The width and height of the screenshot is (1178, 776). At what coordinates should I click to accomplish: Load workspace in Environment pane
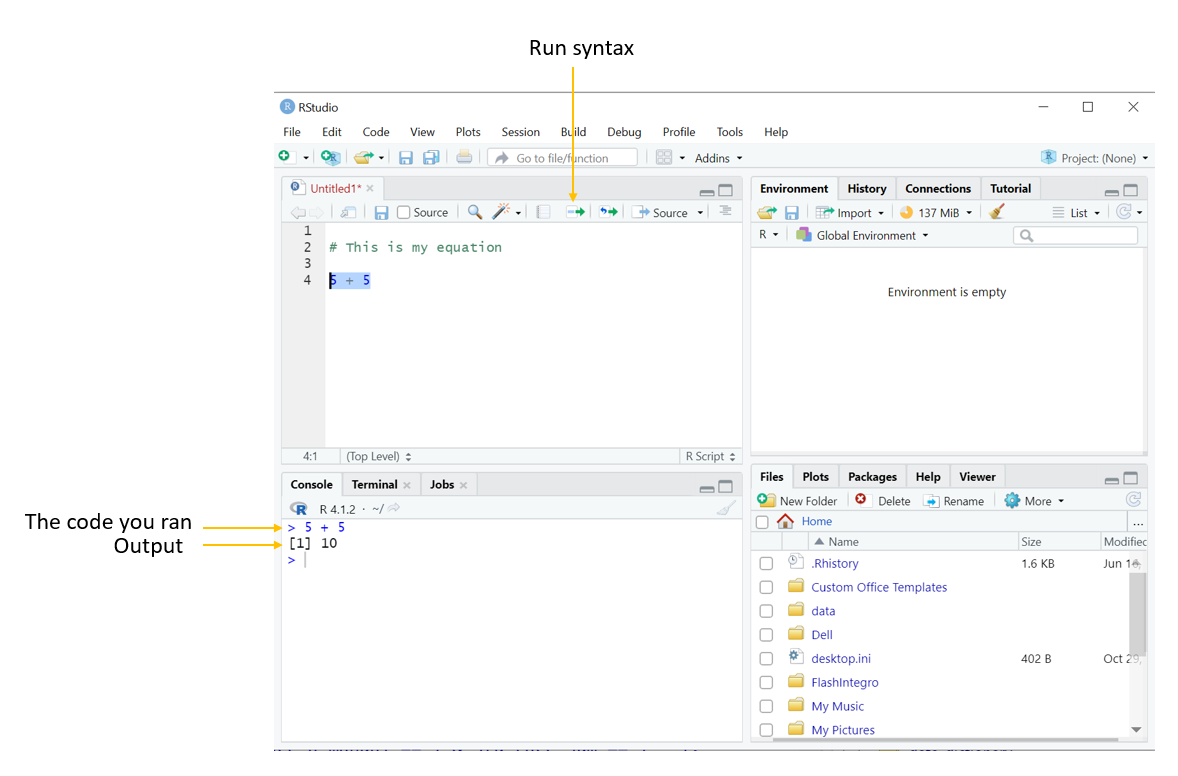pos(767,213)
